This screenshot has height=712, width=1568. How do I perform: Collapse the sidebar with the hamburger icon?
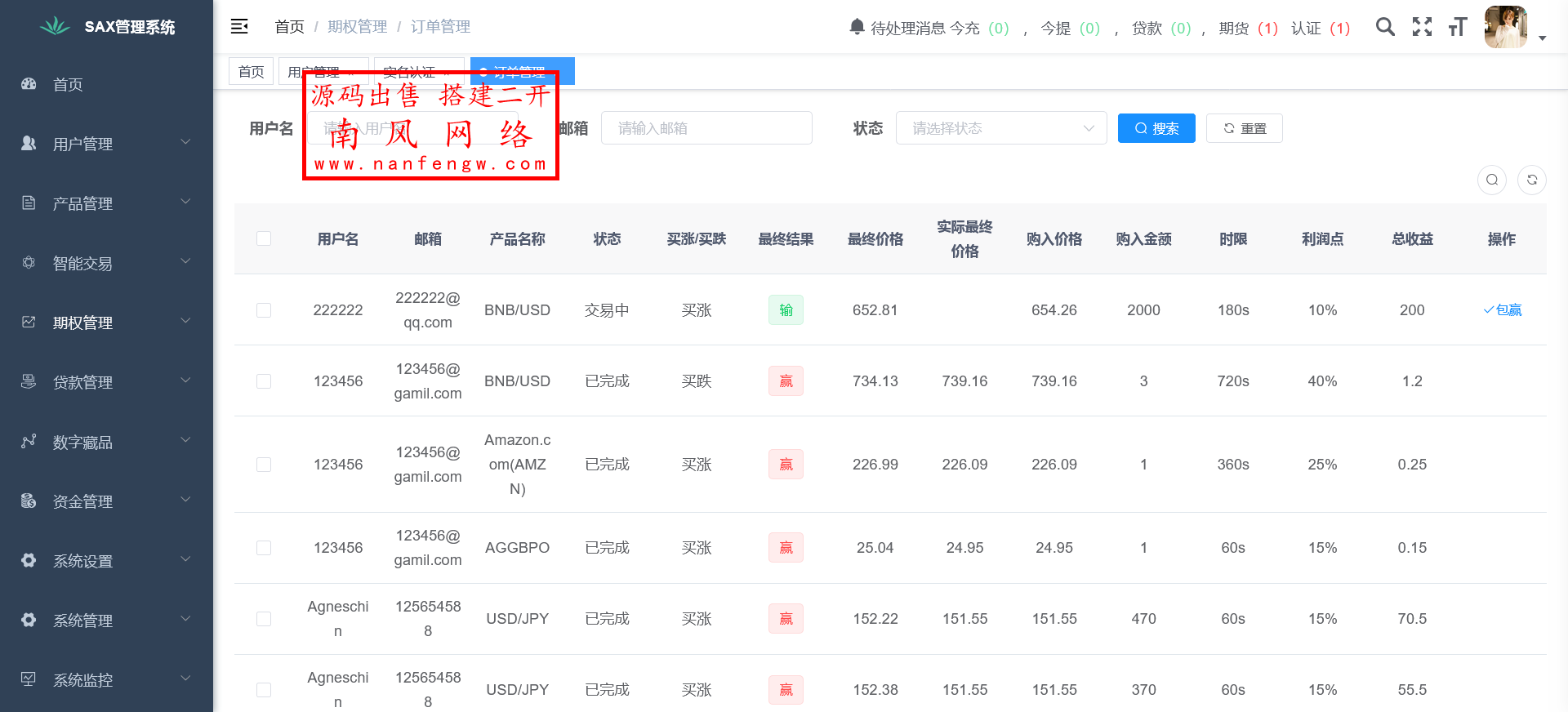[x=239, y=27]
